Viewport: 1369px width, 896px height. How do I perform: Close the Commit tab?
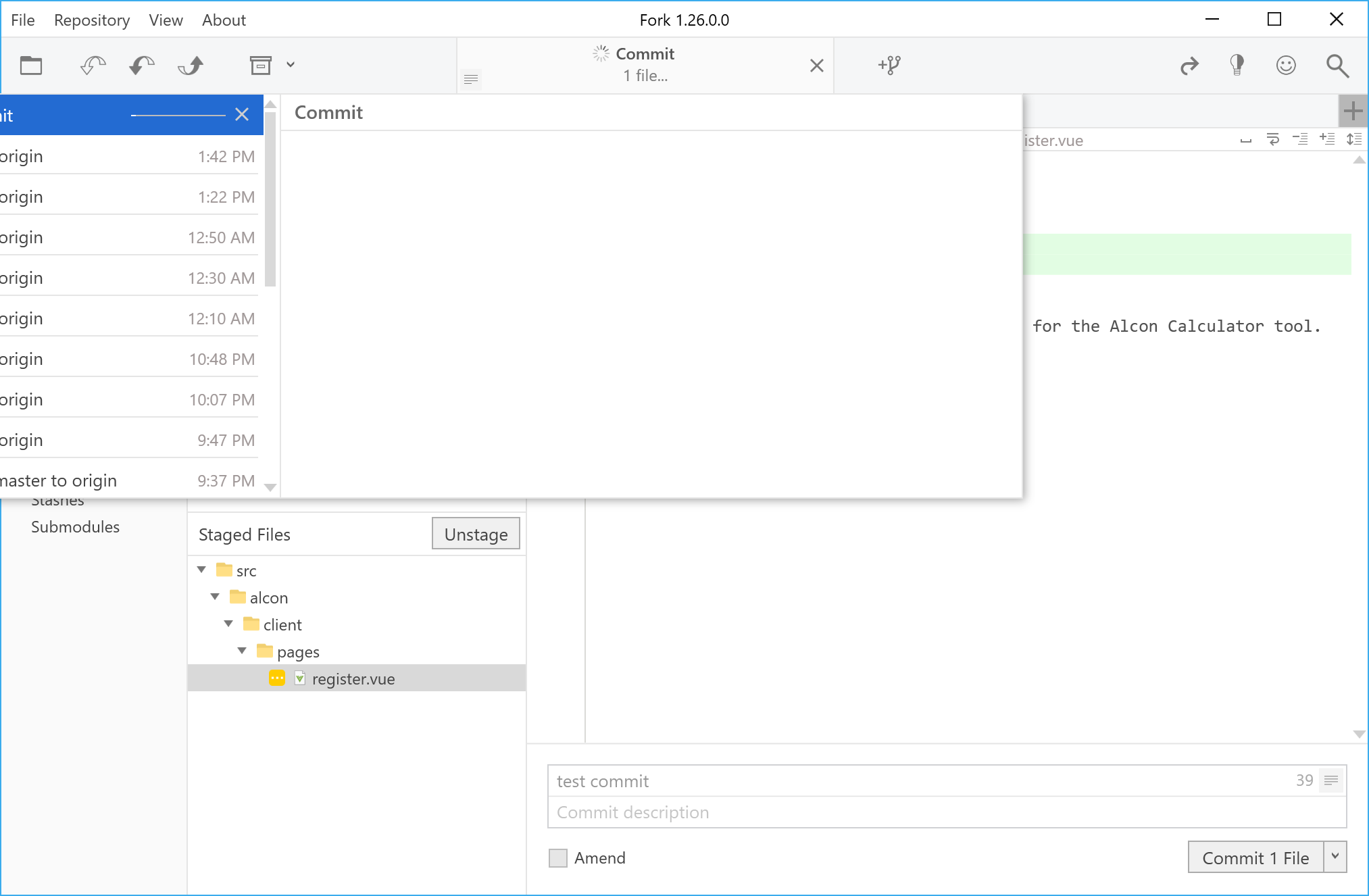pos(817,66)
